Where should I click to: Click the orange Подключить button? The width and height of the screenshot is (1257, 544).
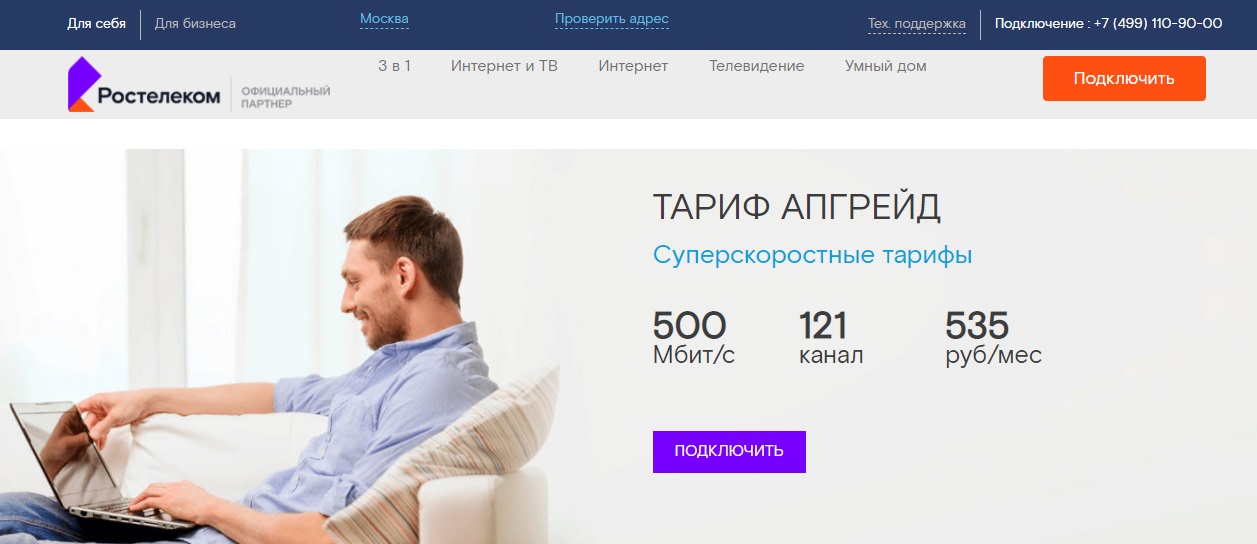pyautogui.click(x=1124, y=78)
